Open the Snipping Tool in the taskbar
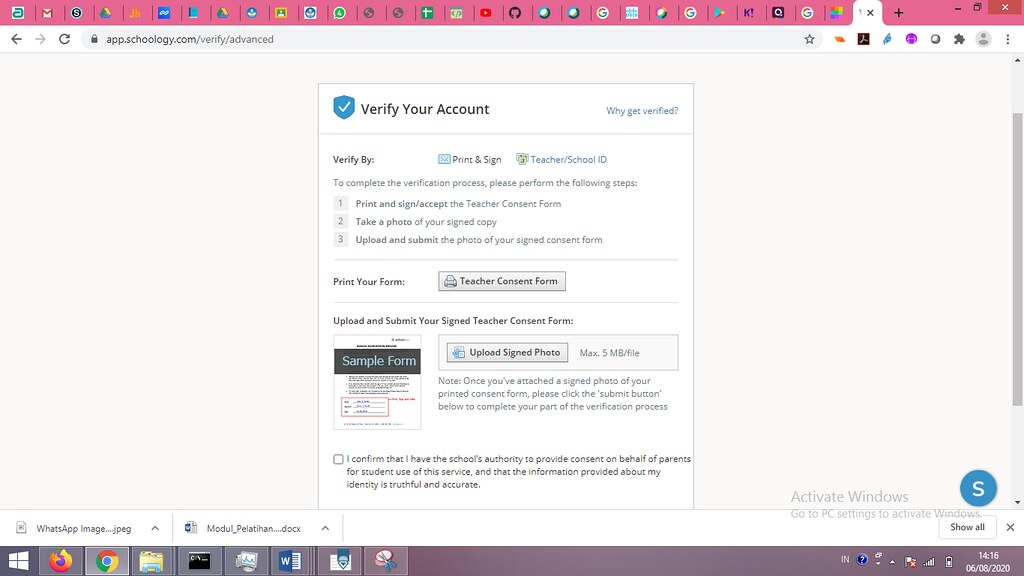The height and width of the screenshot is (576, 1024). point(385,561)
